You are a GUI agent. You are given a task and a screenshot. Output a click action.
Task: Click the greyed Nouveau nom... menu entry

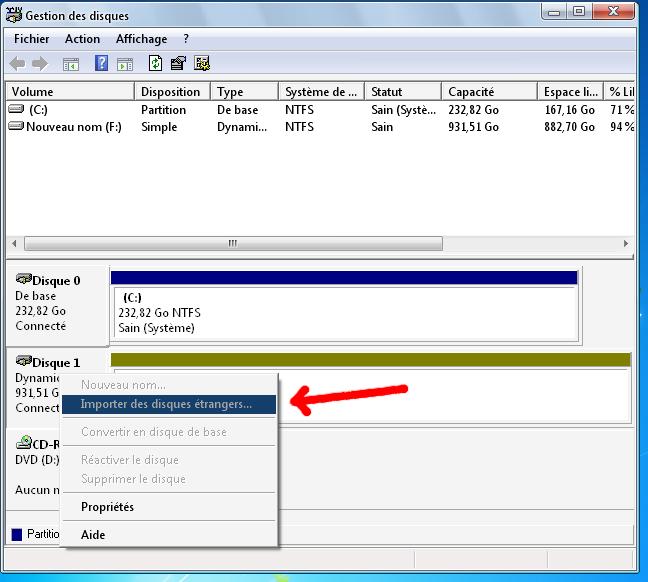(x=169, y=385)
